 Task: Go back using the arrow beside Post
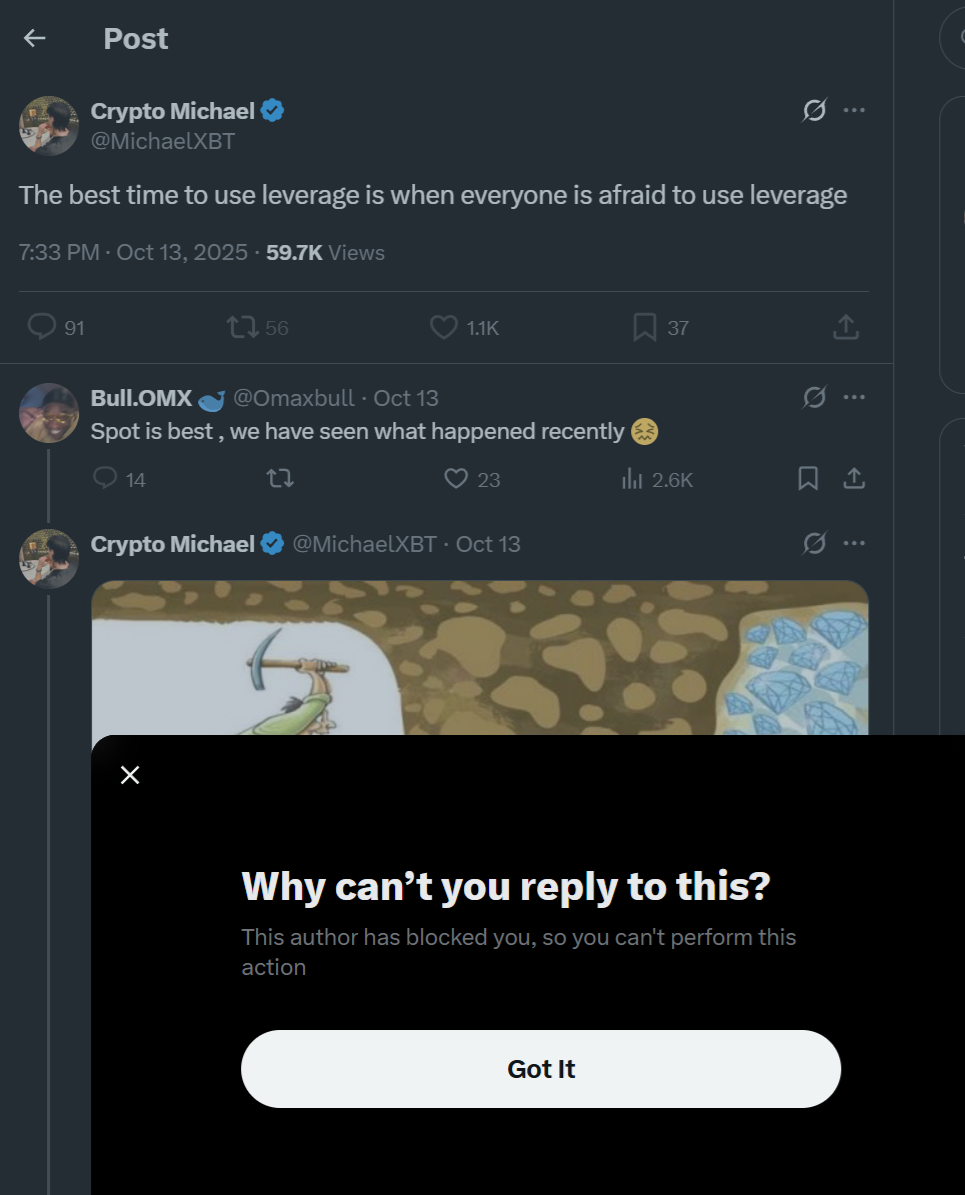pos(34,38)
